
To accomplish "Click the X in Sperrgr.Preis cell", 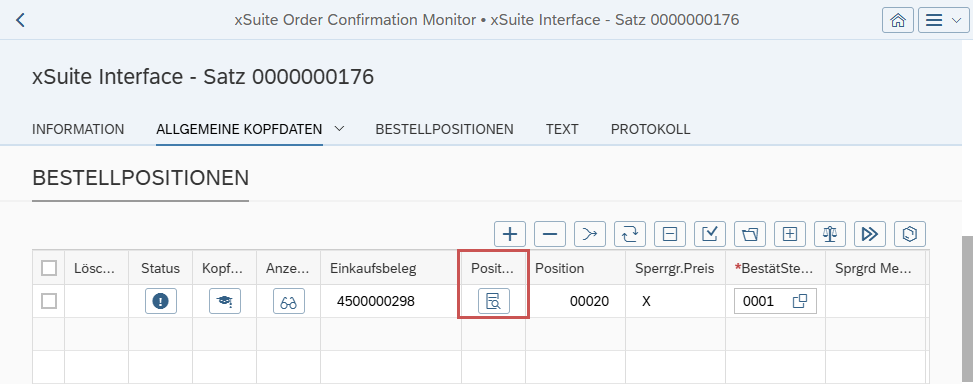I will [647, 301].
